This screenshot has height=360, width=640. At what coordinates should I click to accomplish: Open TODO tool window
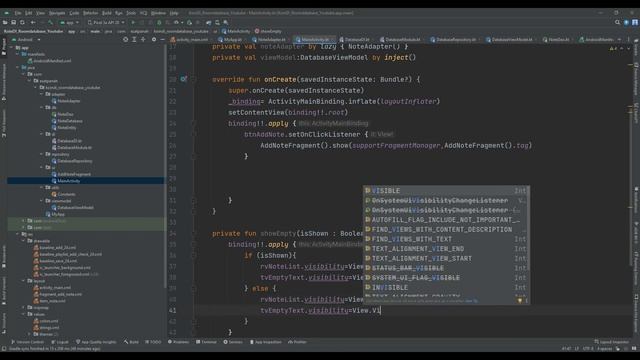coord(153,342)
